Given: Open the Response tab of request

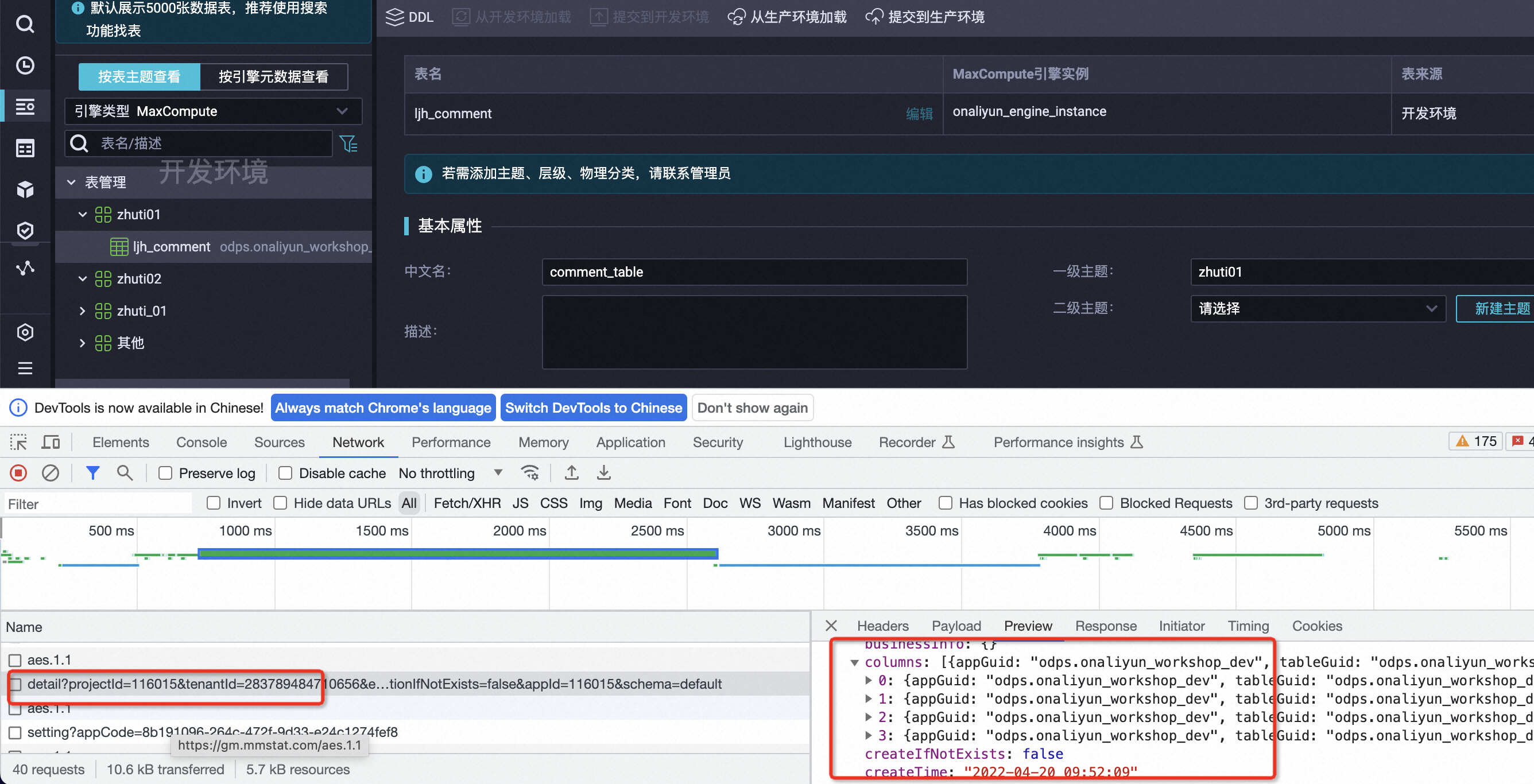Looking at the screenshot, I should point(1105,626).
